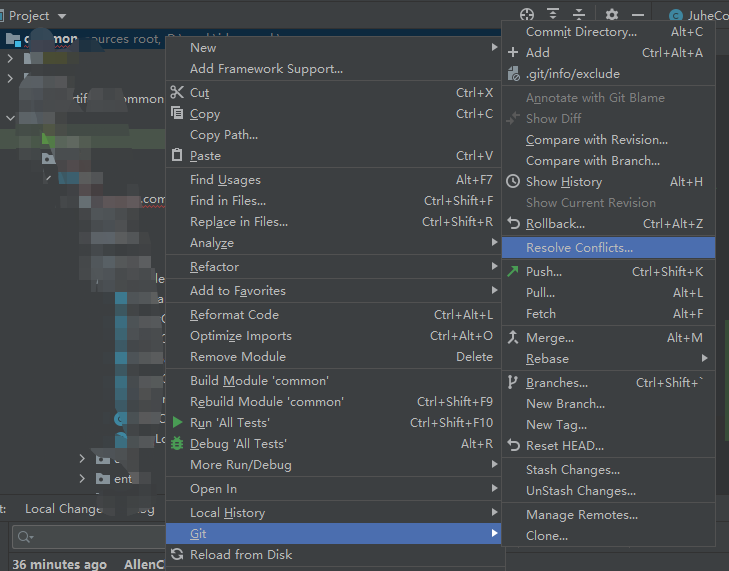Click the scissors icon for Cut
Viewport: 729px width, 571px height.
(177, 92)
